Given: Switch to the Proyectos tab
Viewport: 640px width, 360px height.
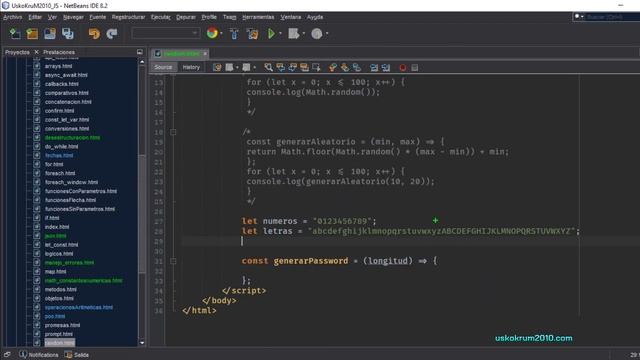Looking at the screenshot, I should tap(17, 52).
